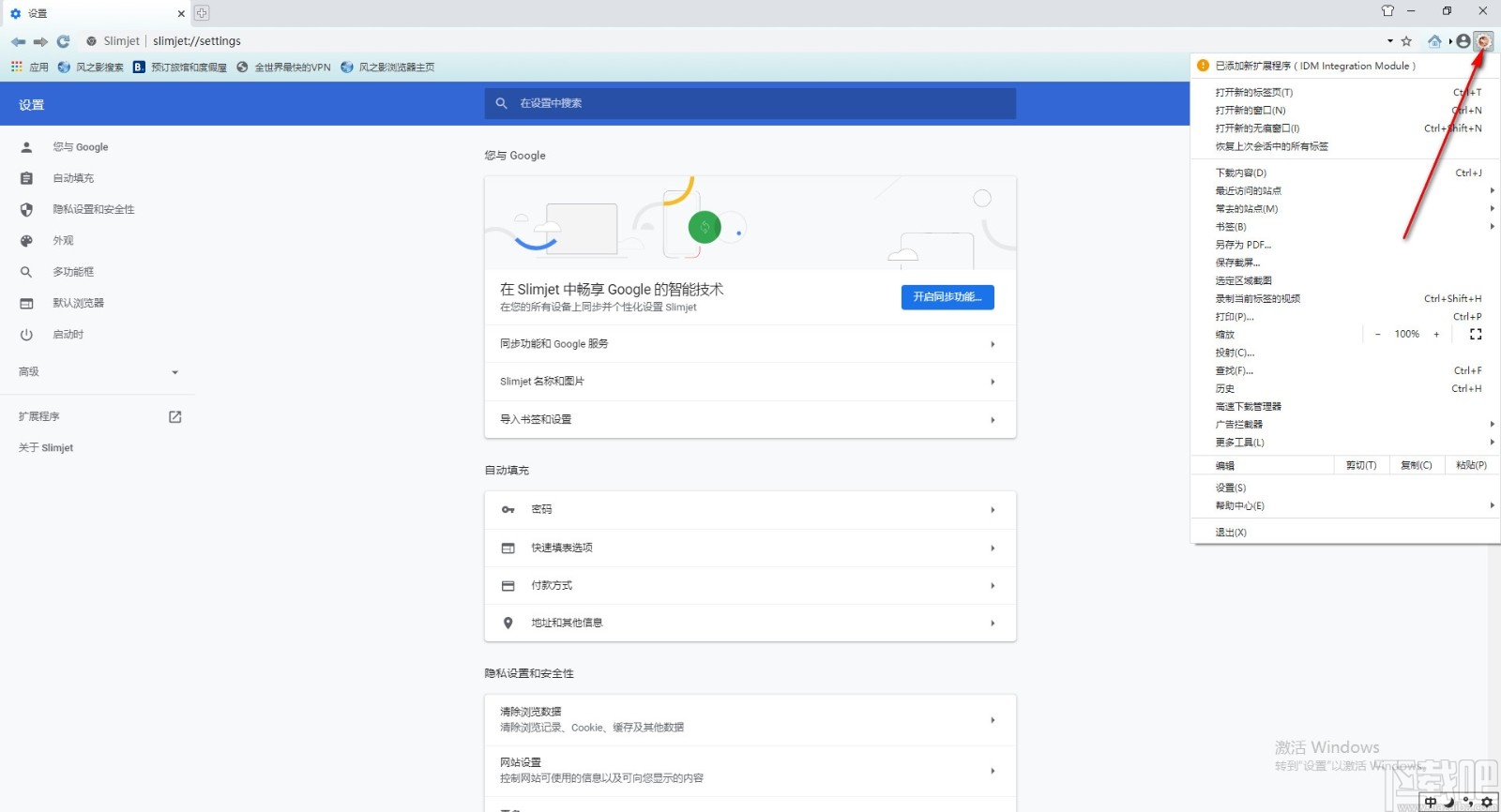Expand the 广告拦截器 submenu
Viewport: 1501px width, 812px height.
coord(1345,424)
